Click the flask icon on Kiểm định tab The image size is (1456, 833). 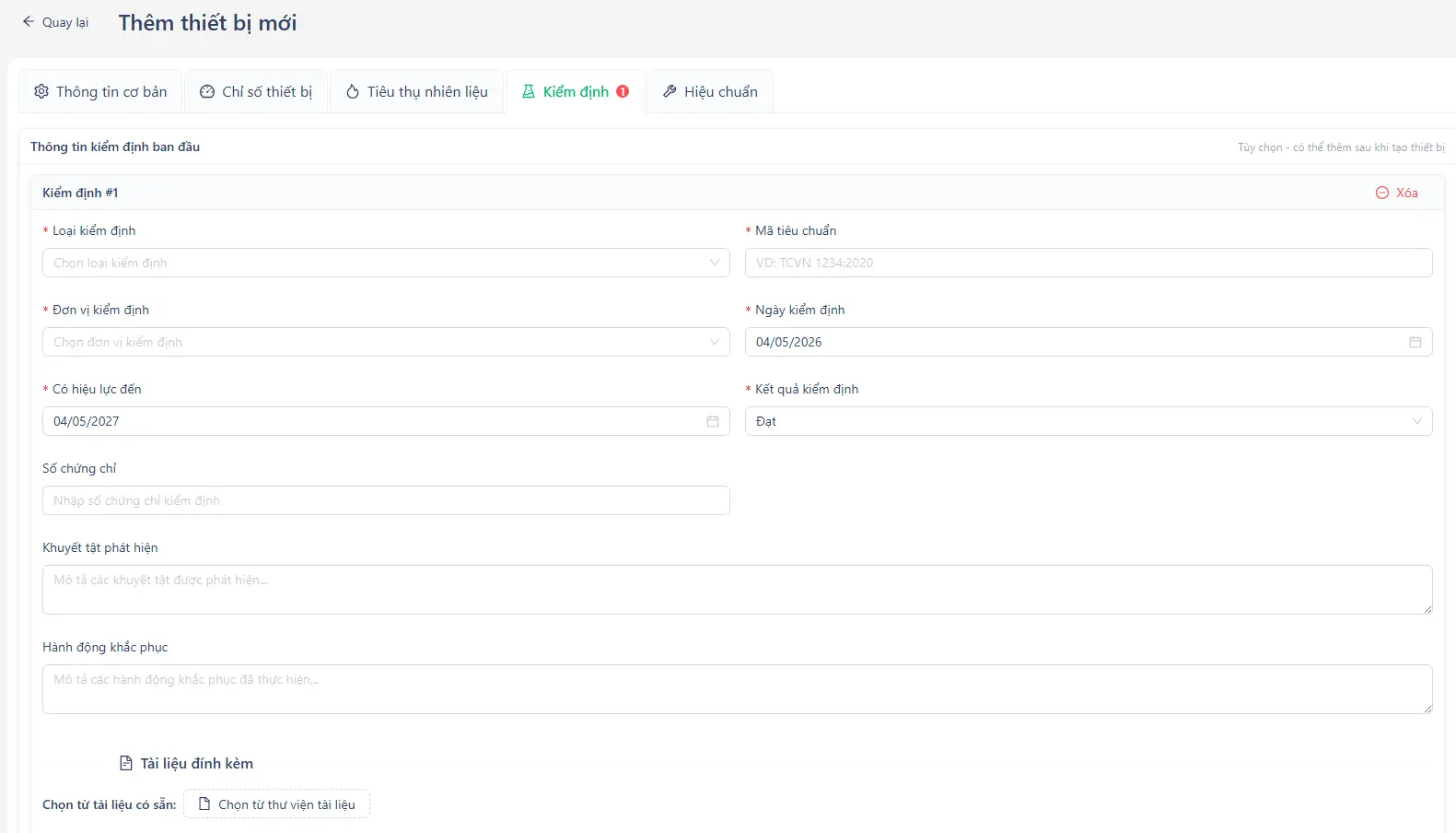coord(529,91)
